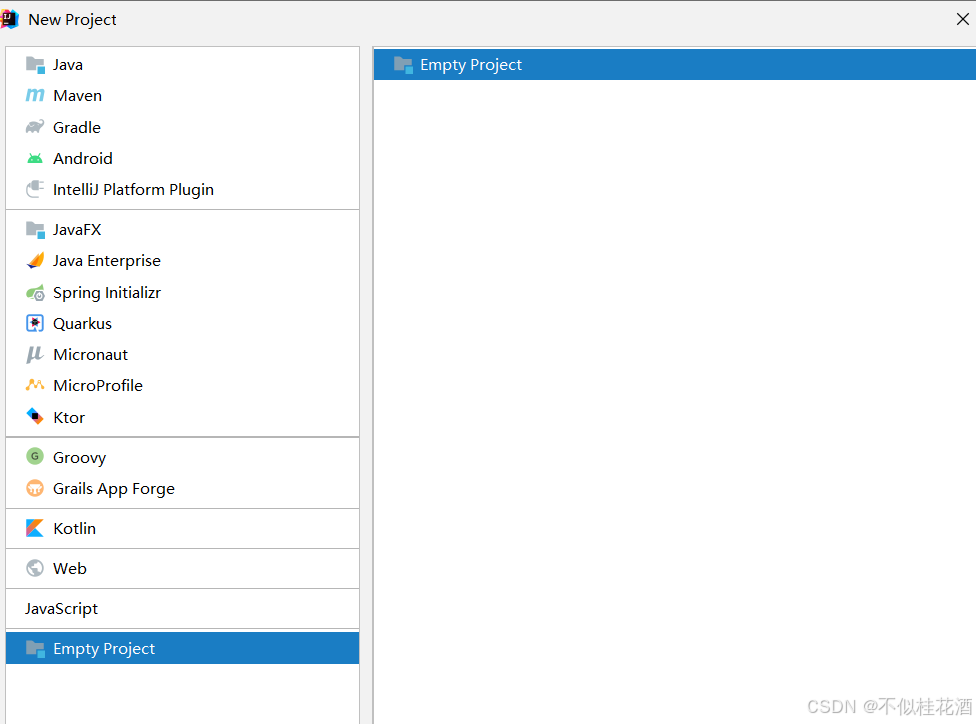Select the MicroProfile entry
976x724 pixels.
click(x=182, y=385)
